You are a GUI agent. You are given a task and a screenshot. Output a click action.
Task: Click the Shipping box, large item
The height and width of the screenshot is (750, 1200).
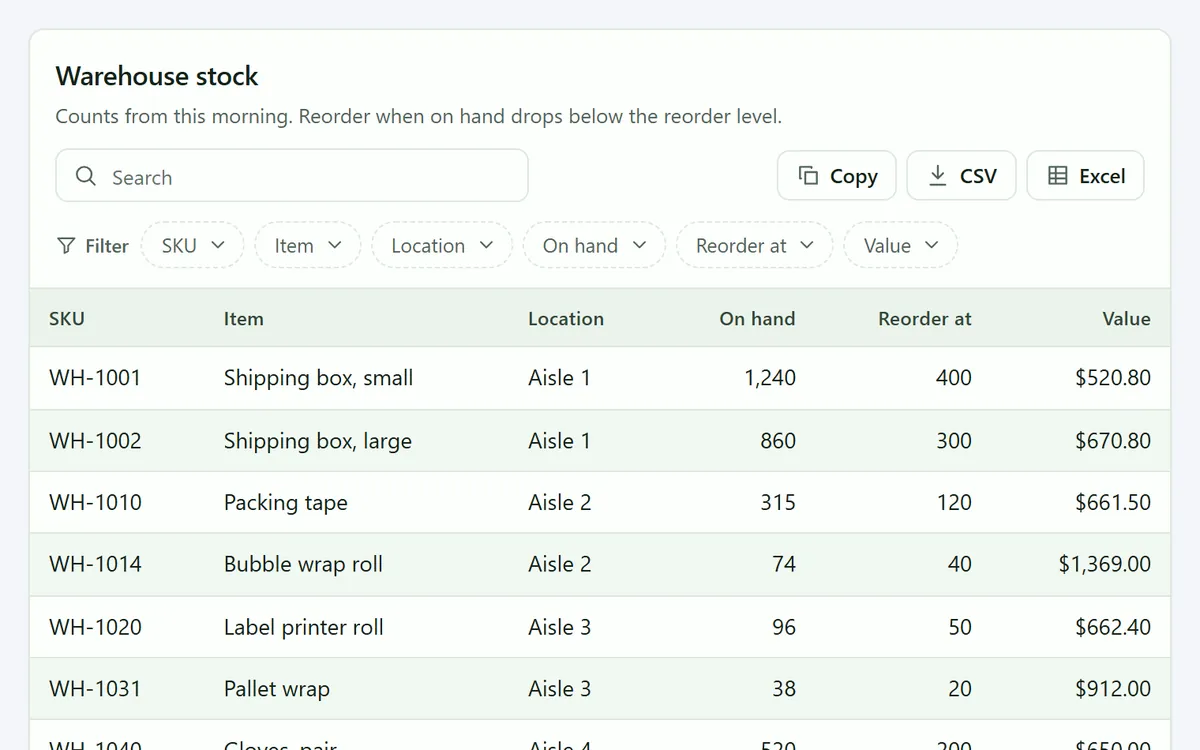pos(318,441)
